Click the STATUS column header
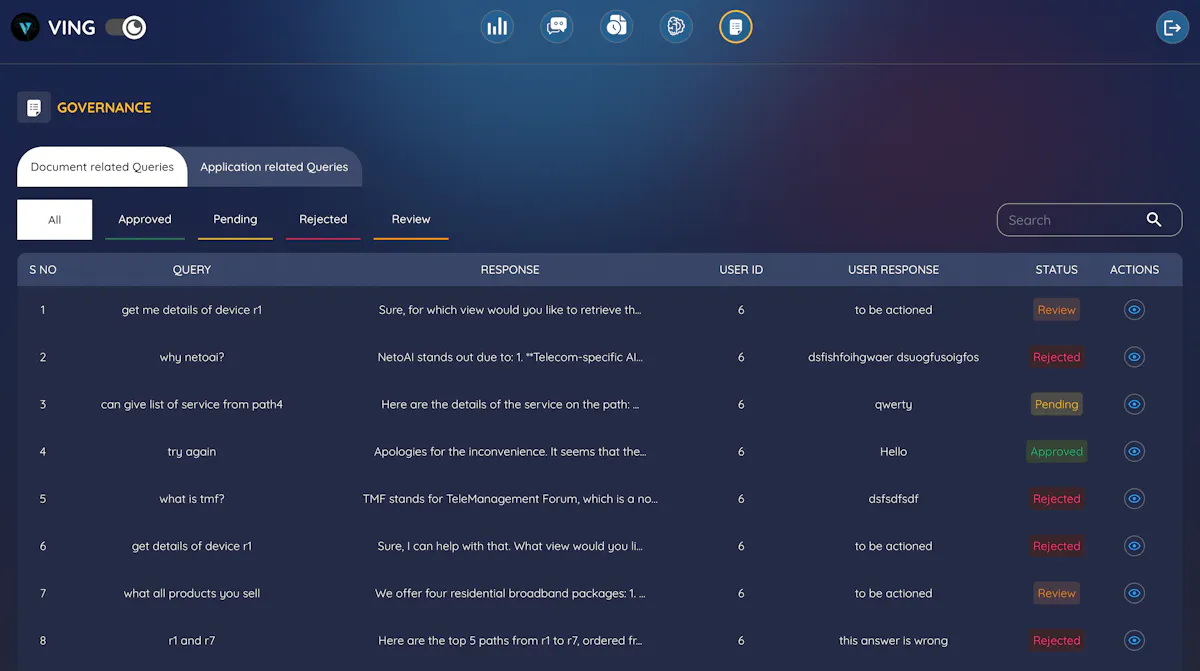This screenshot has width=1200, height=671. click(1056, 270)
